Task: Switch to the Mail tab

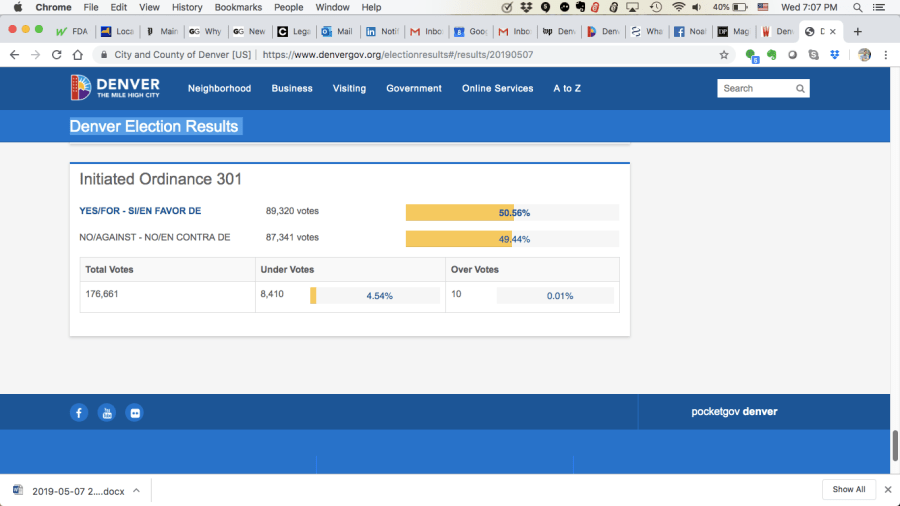Action: (338, 32)
